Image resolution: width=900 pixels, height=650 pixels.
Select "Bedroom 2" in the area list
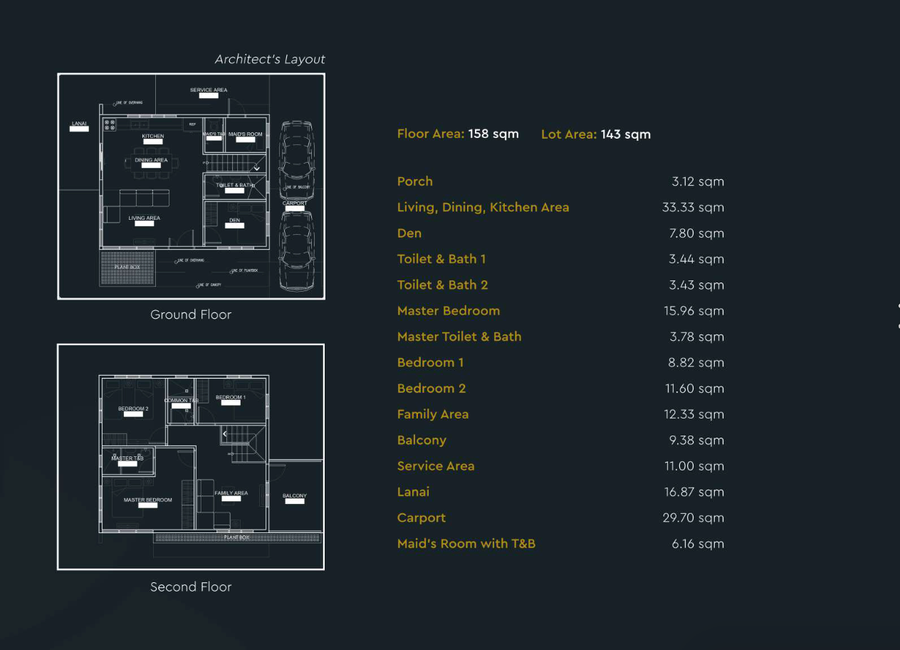click(432, 388)
